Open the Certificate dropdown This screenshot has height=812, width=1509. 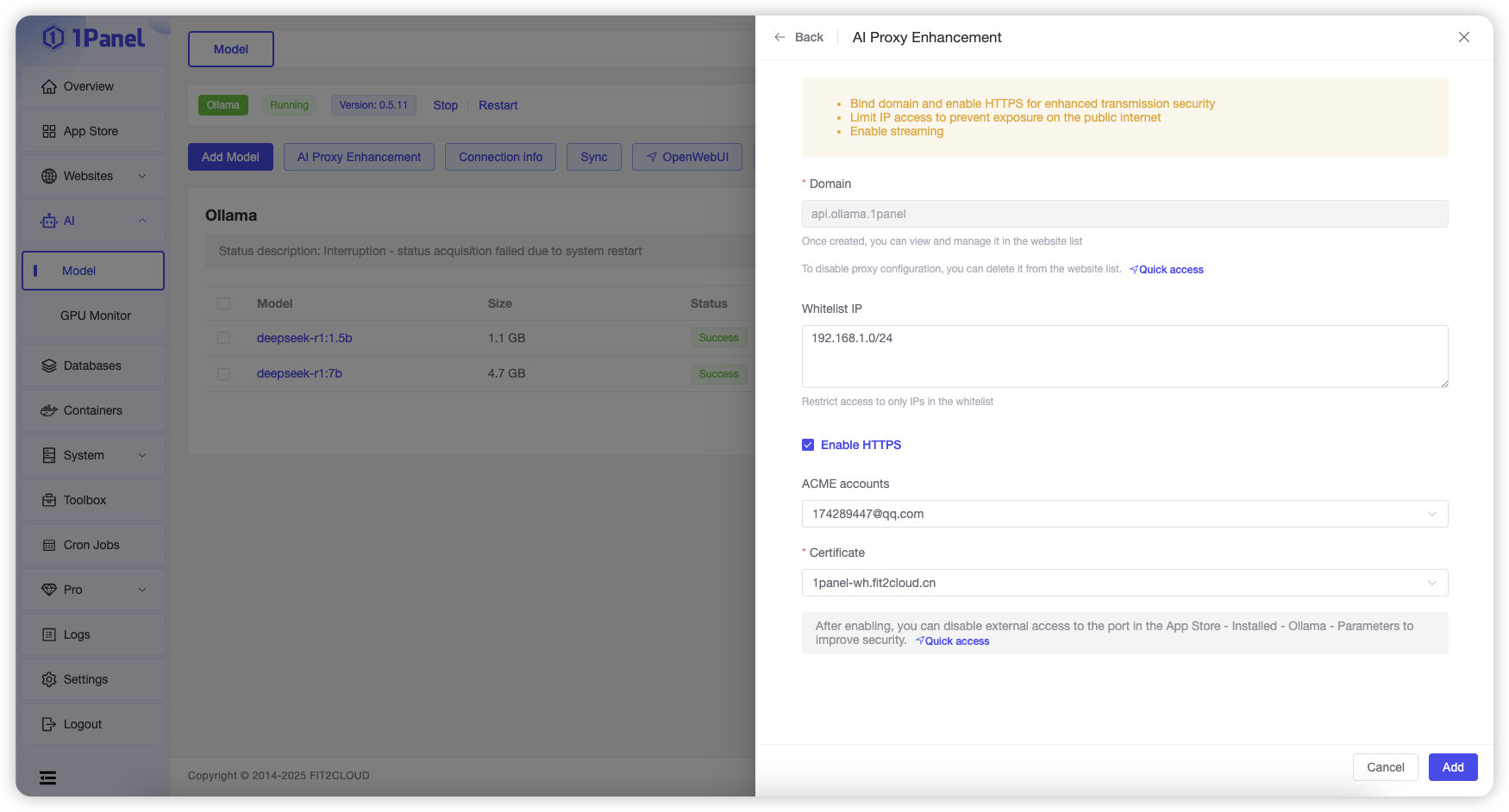pos(1124,583)
